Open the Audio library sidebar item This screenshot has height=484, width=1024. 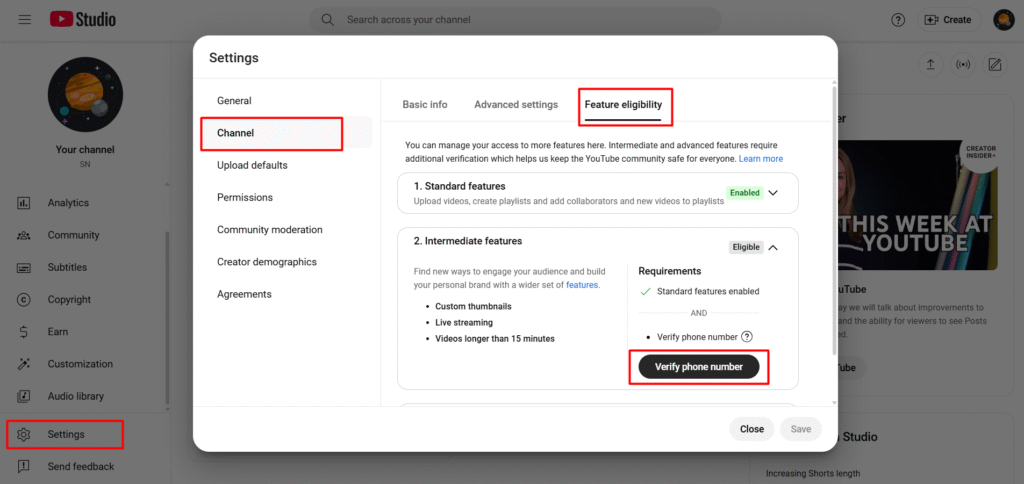point(75,396)
